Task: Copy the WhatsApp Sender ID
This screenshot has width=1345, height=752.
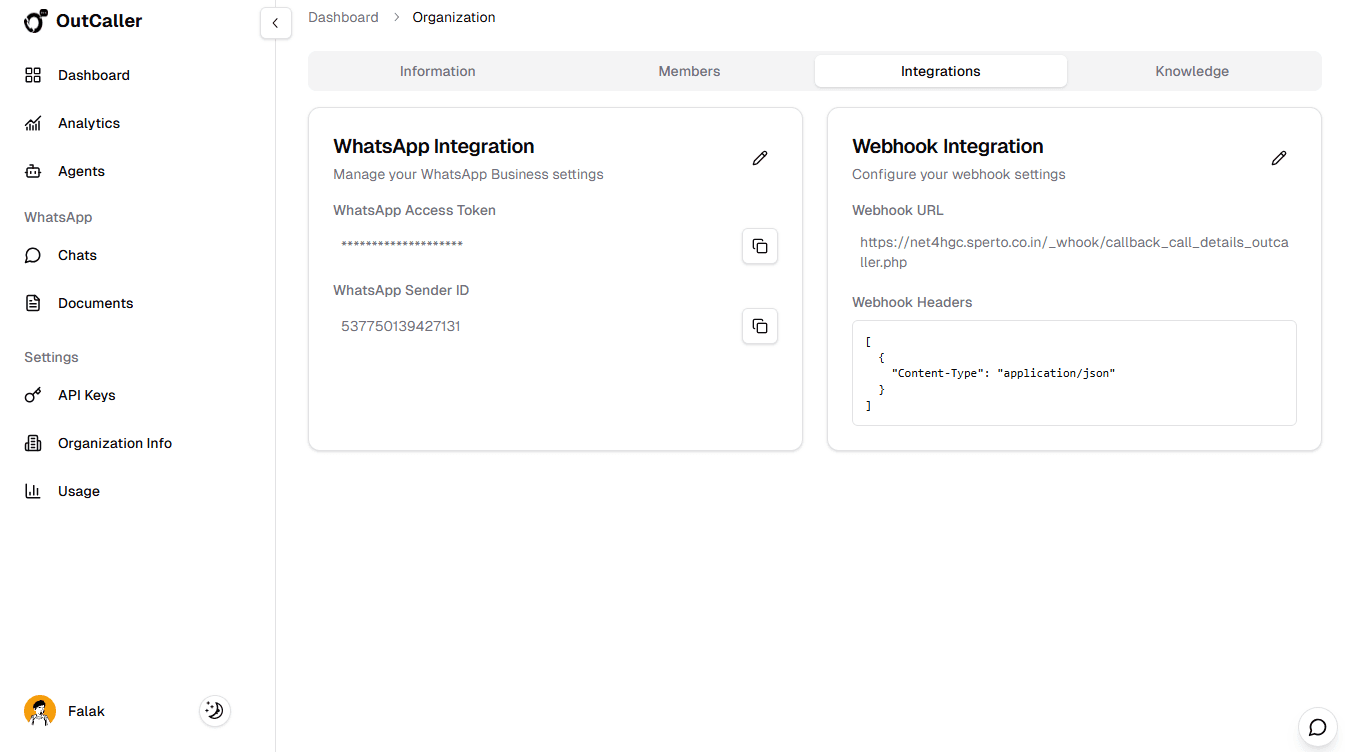Action: 759,325
